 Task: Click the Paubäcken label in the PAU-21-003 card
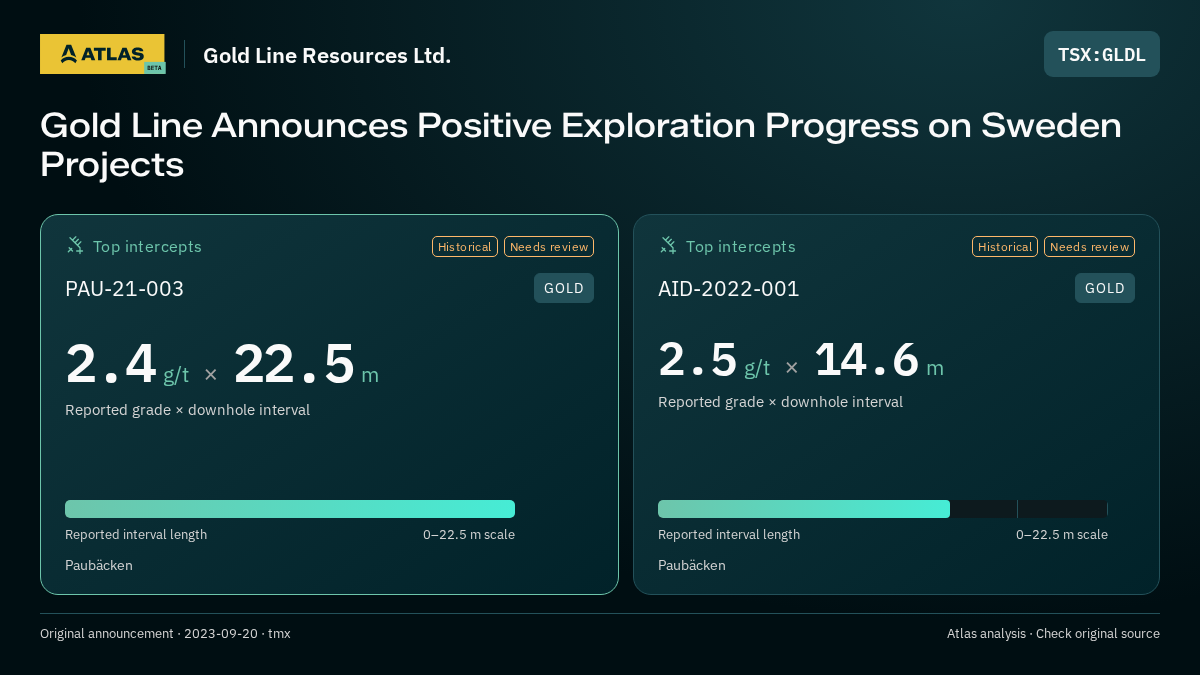99,565
